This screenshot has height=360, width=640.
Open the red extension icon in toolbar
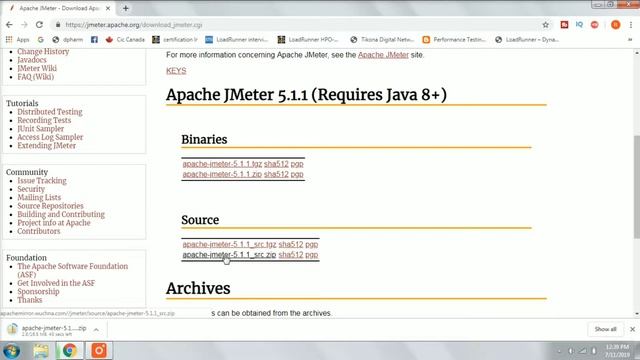click(564, 25)
